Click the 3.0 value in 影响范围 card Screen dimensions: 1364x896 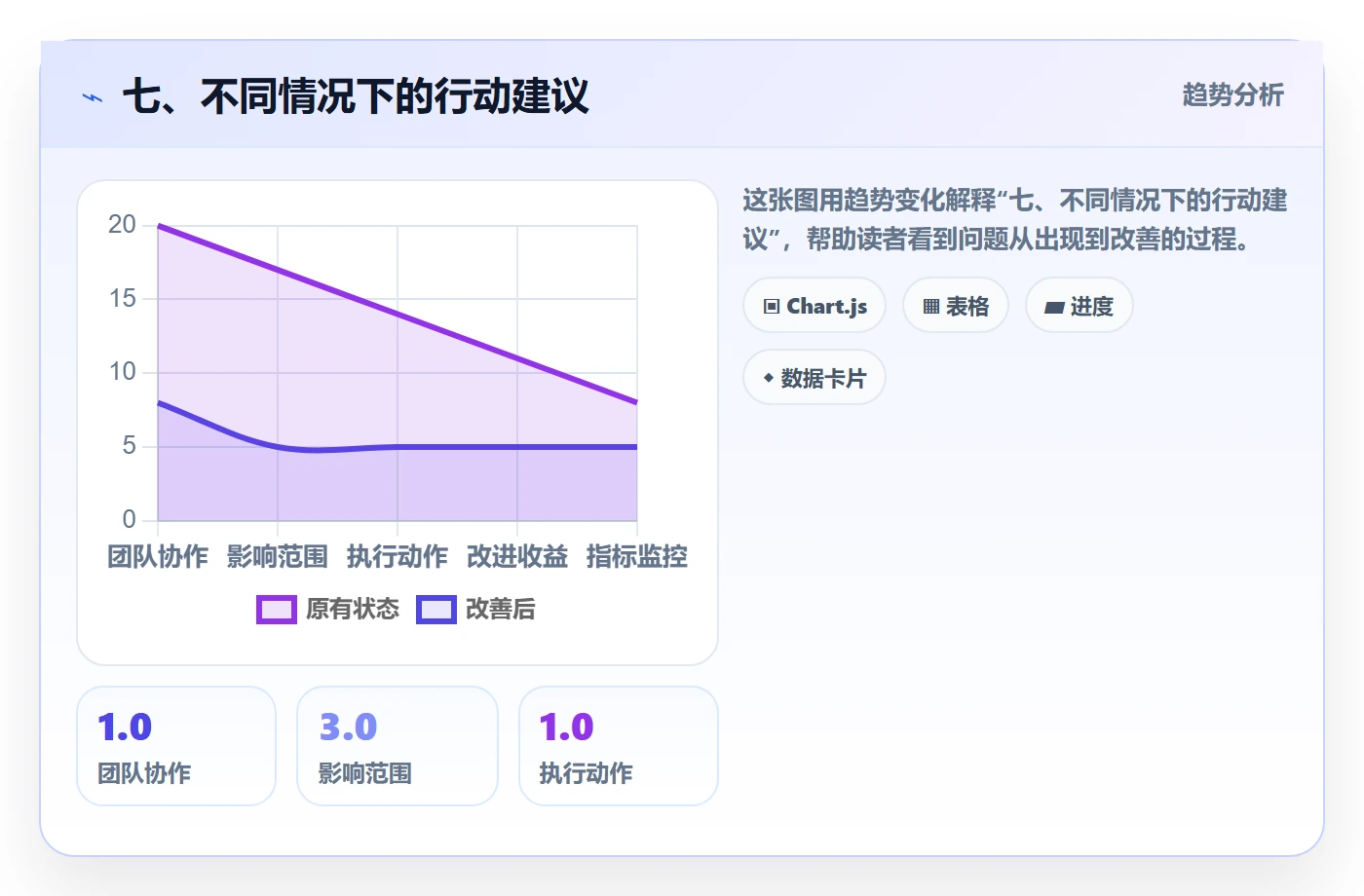pos(348,728)
